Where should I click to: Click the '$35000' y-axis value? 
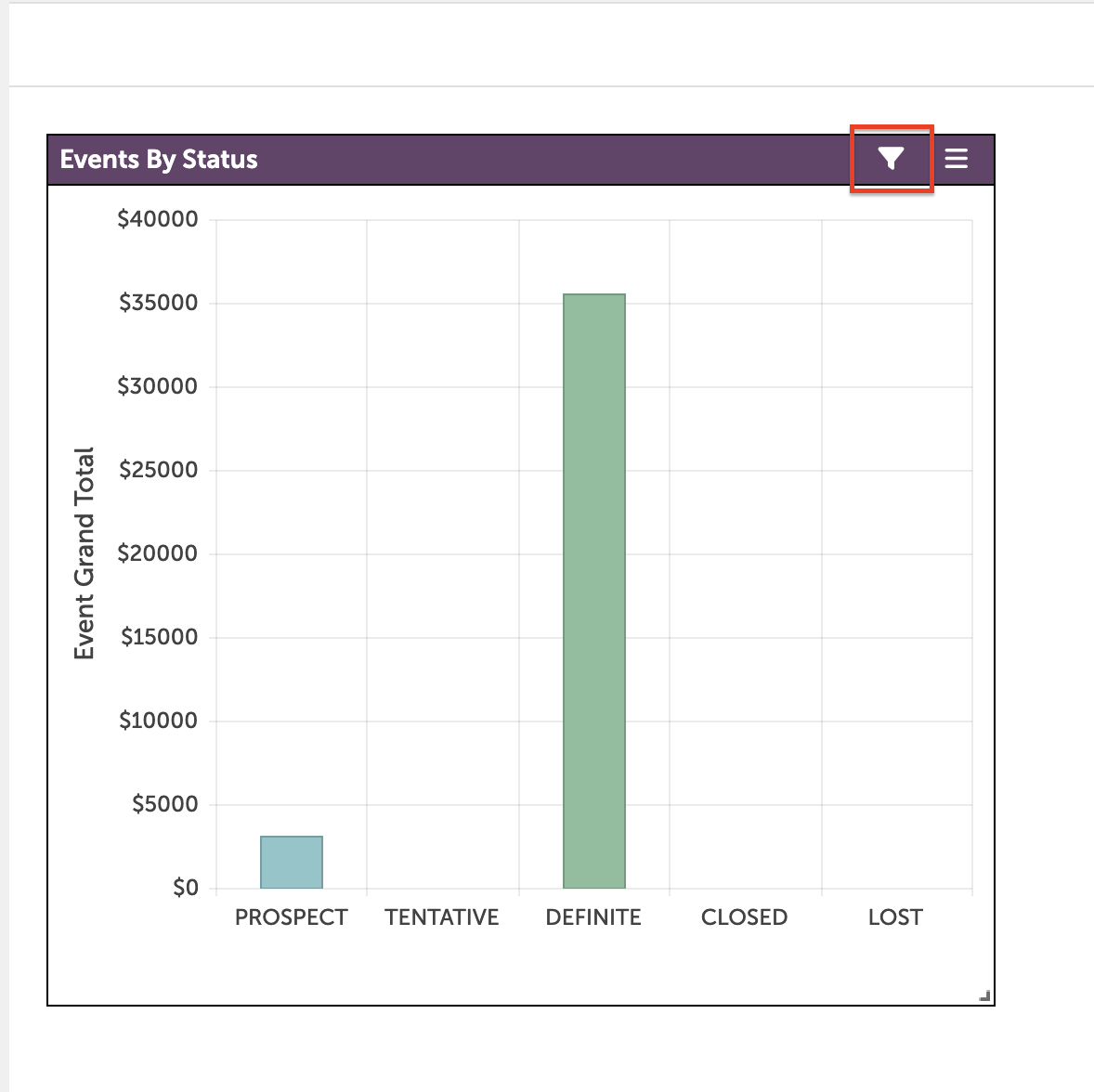(x=159, y=303)
